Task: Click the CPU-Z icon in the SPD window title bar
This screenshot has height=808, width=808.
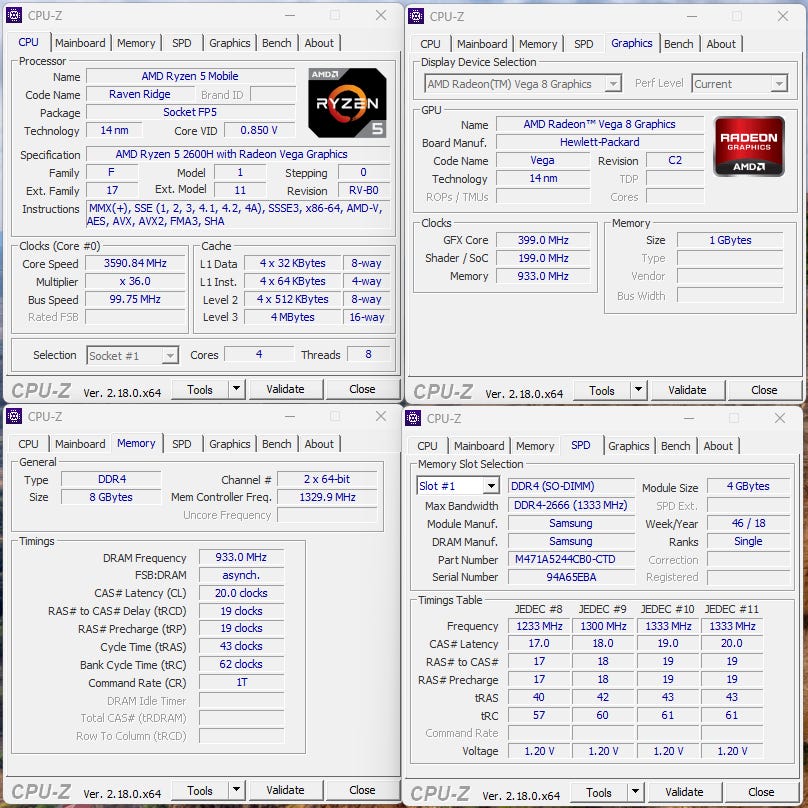Action: [x=413, y=418]
